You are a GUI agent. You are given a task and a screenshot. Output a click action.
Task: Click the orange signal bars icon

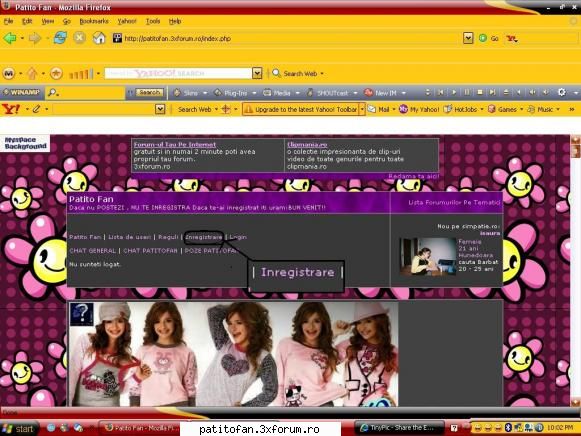coord(81,74)
